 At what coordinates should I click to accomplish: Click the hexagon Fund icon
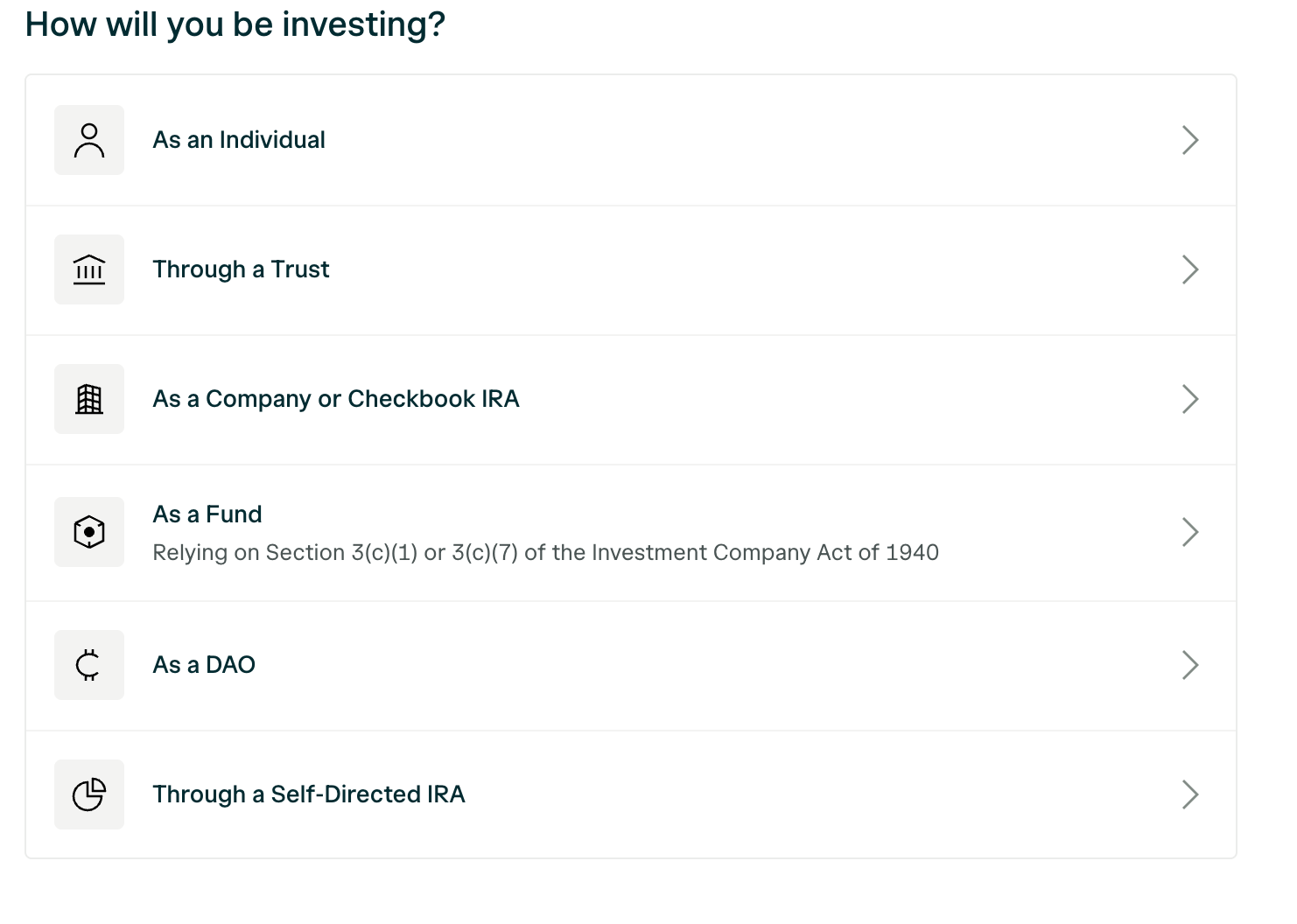(89, 532)
